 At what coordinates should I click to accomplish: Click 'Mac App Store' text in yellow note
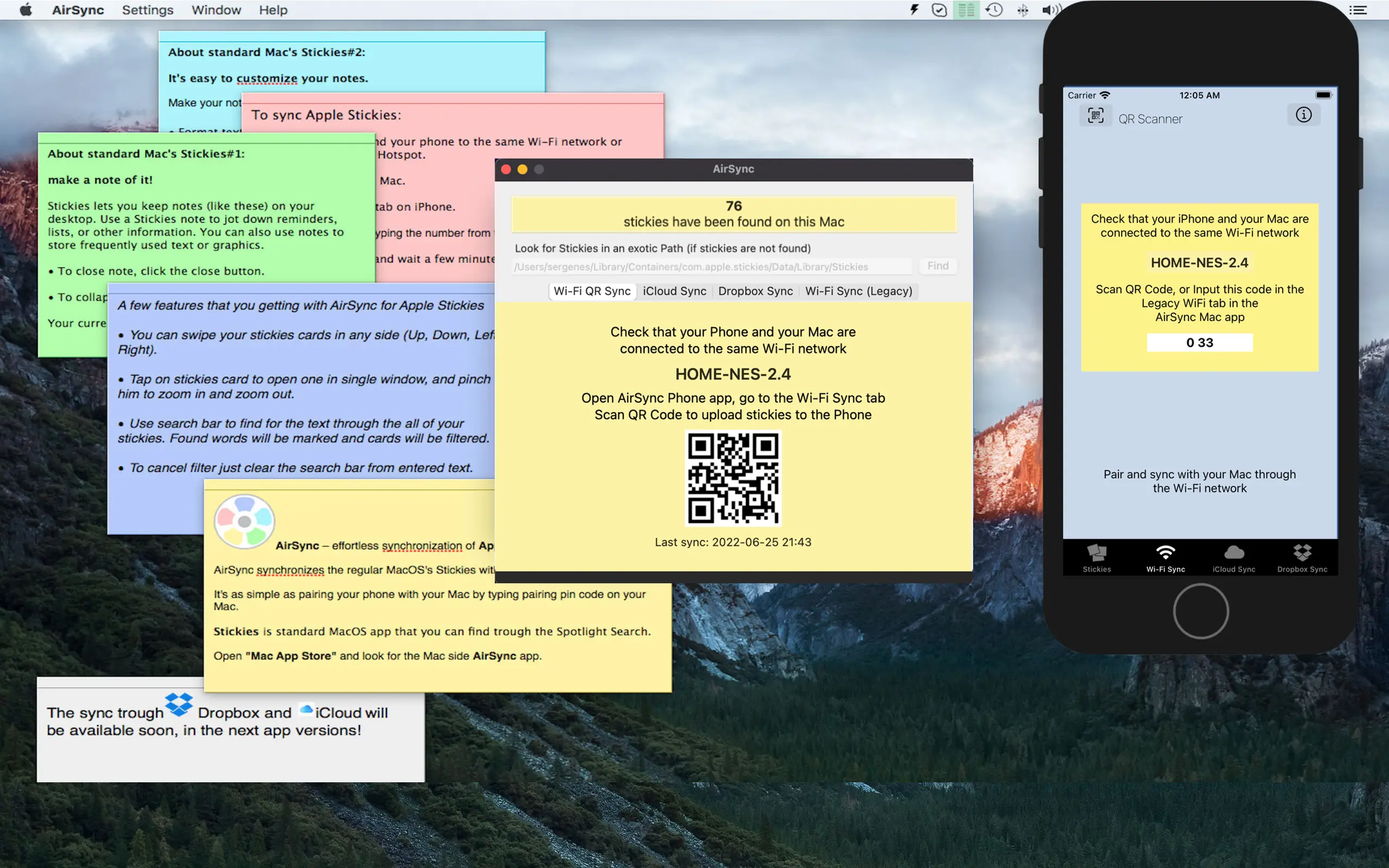(291, 655)
